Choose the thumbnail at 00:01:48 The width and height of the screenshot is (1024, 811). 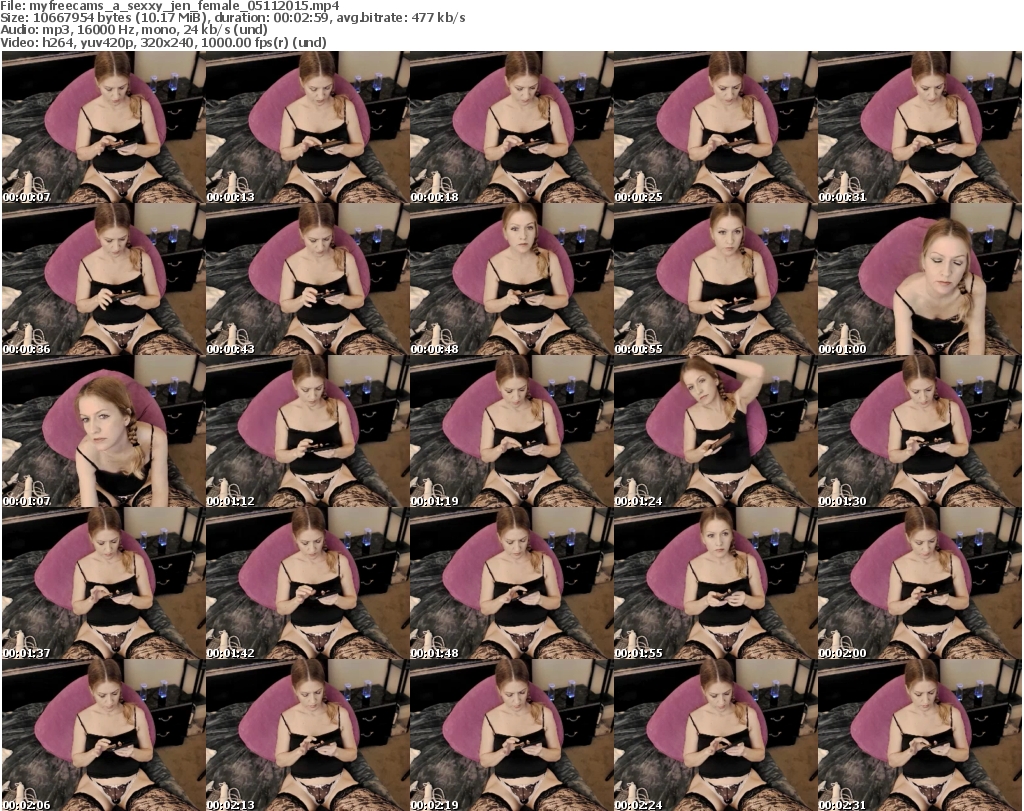pos(511,583)
